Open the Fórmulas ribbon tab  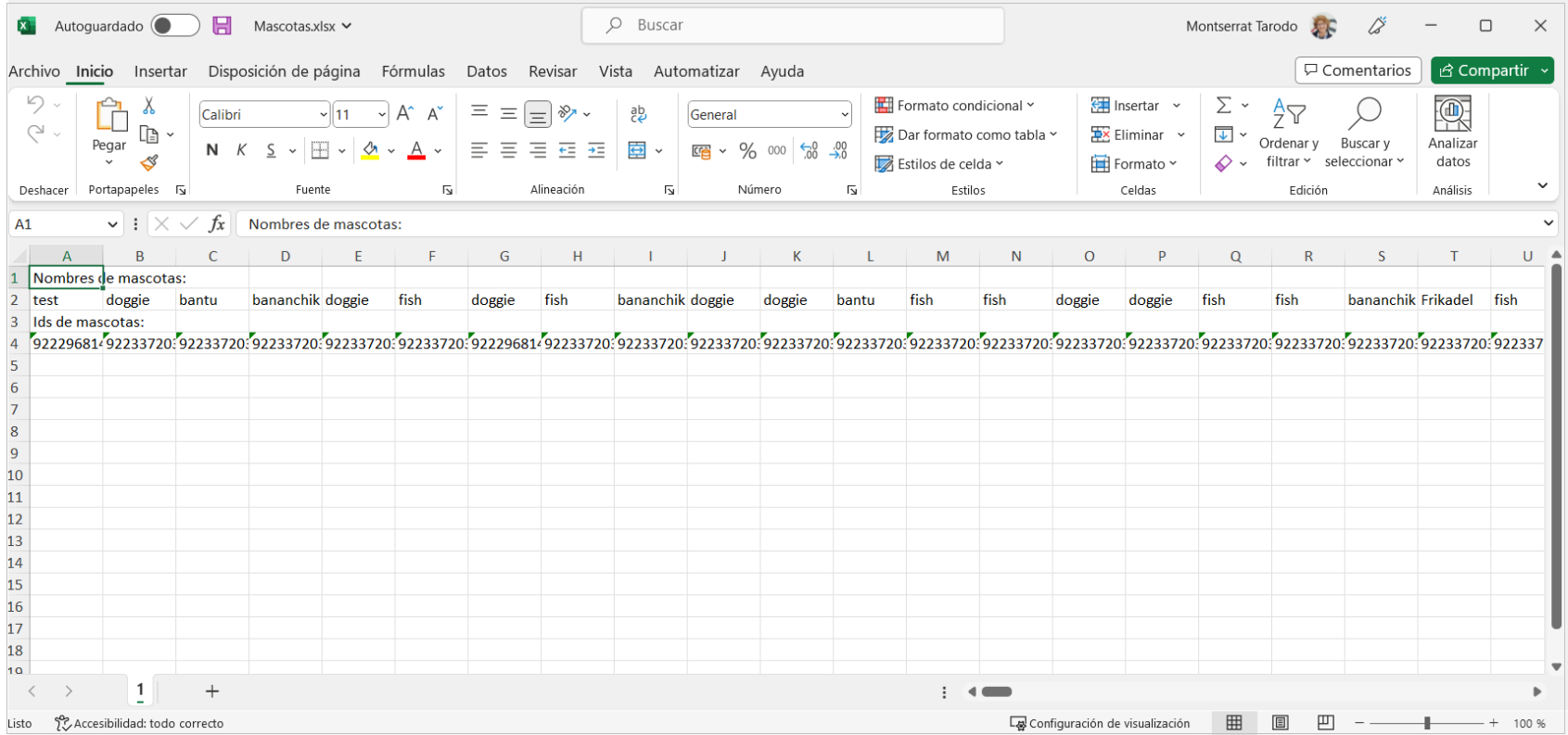pyautogui.click(x=413, y=71)
